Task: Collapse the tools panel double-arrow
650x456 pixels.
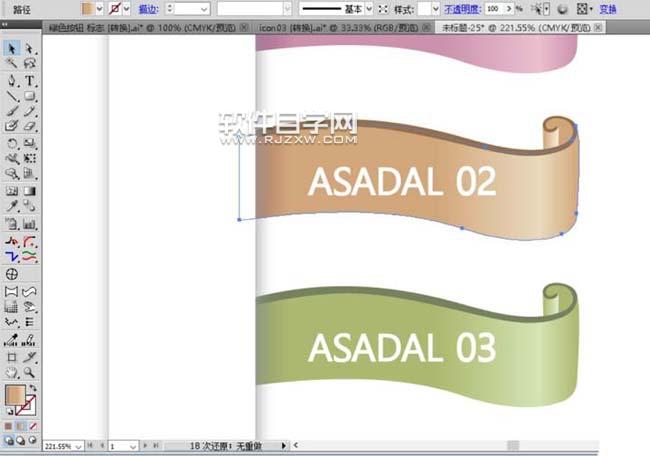Action: 5,24
